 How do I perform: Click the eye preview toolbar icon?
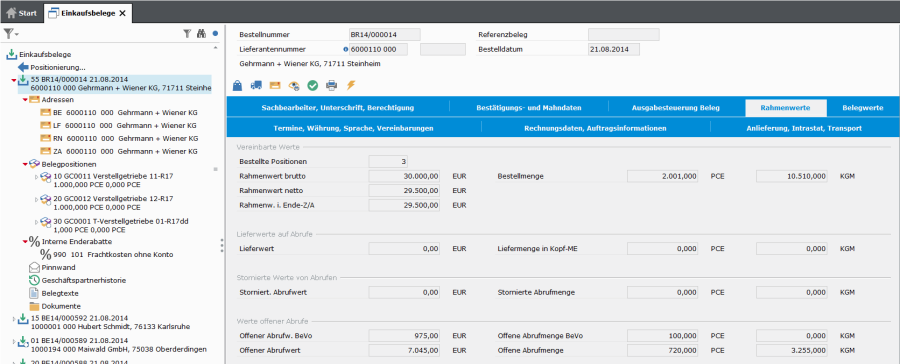[x=294, y=86]
